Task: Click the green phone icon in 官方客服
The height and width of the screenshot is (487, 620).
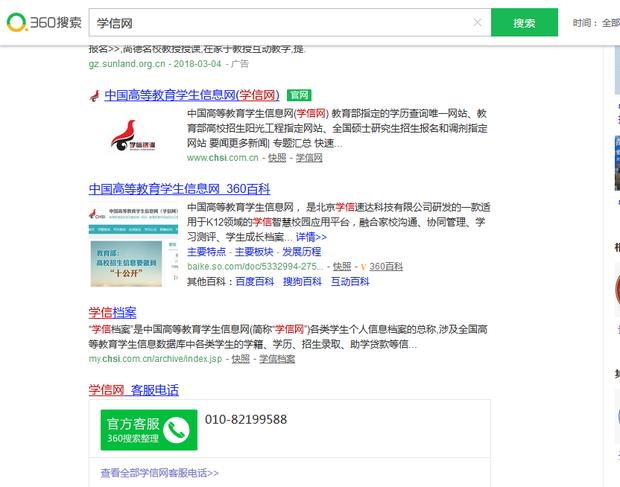Action: [177, 429]
